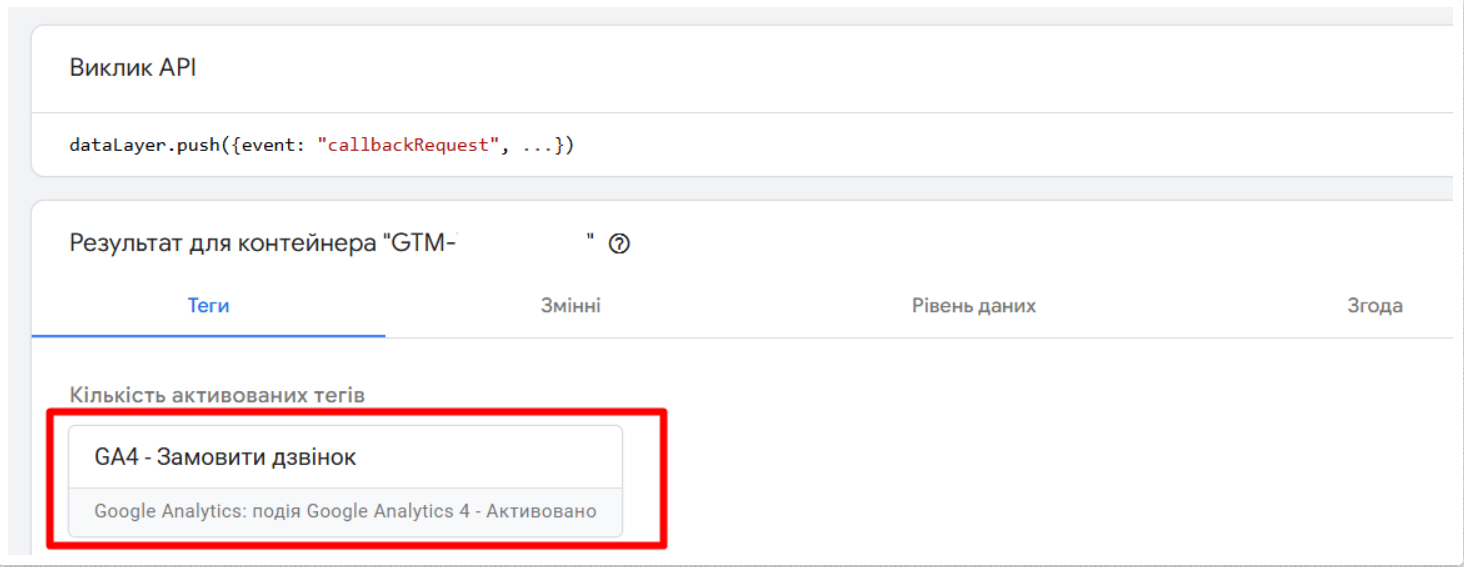Click the Кількість активованих тегів label
This screenshot has height=567, width=1464.
[217, 395]
